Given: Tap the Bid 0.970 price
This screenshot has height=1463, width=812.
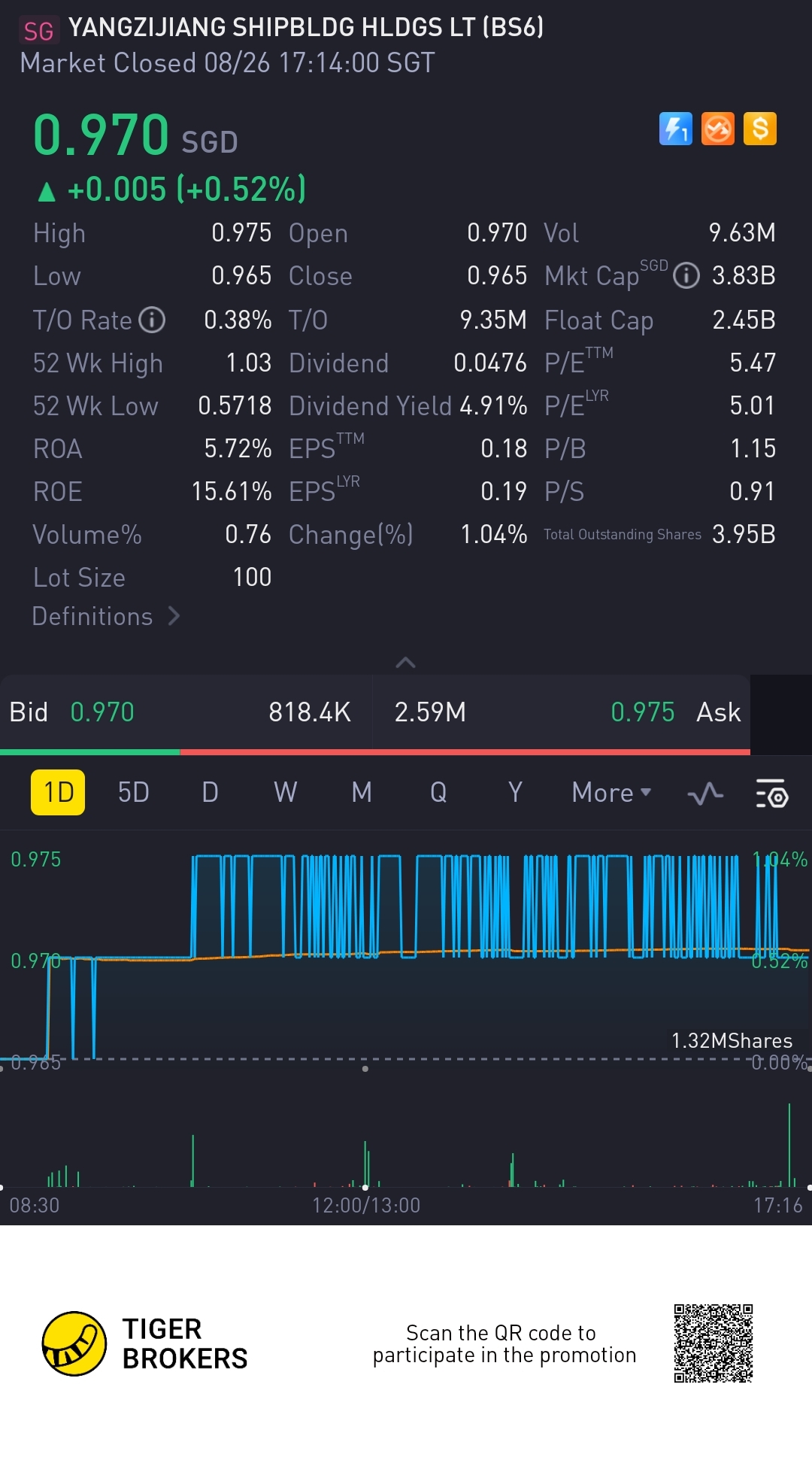Looking at the screenshot, I should [x=102, y=712].
